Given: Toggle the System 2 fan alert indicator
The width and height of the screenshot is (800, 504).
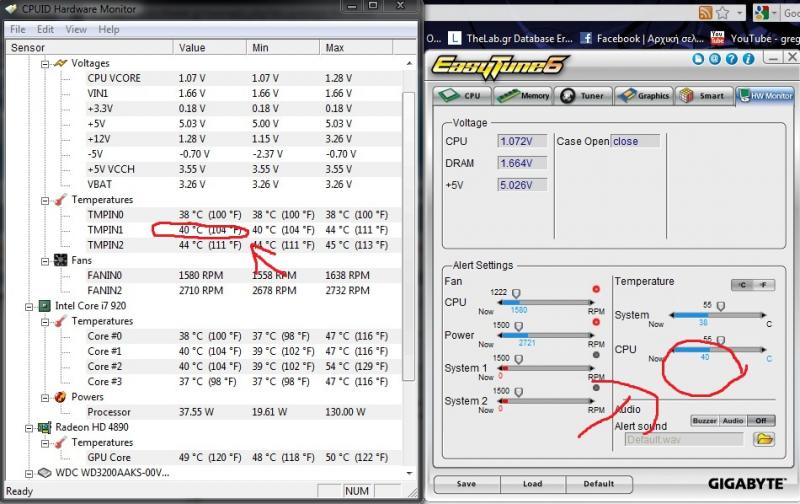Looking at the screenshot, I should click(x=596, y=388).
